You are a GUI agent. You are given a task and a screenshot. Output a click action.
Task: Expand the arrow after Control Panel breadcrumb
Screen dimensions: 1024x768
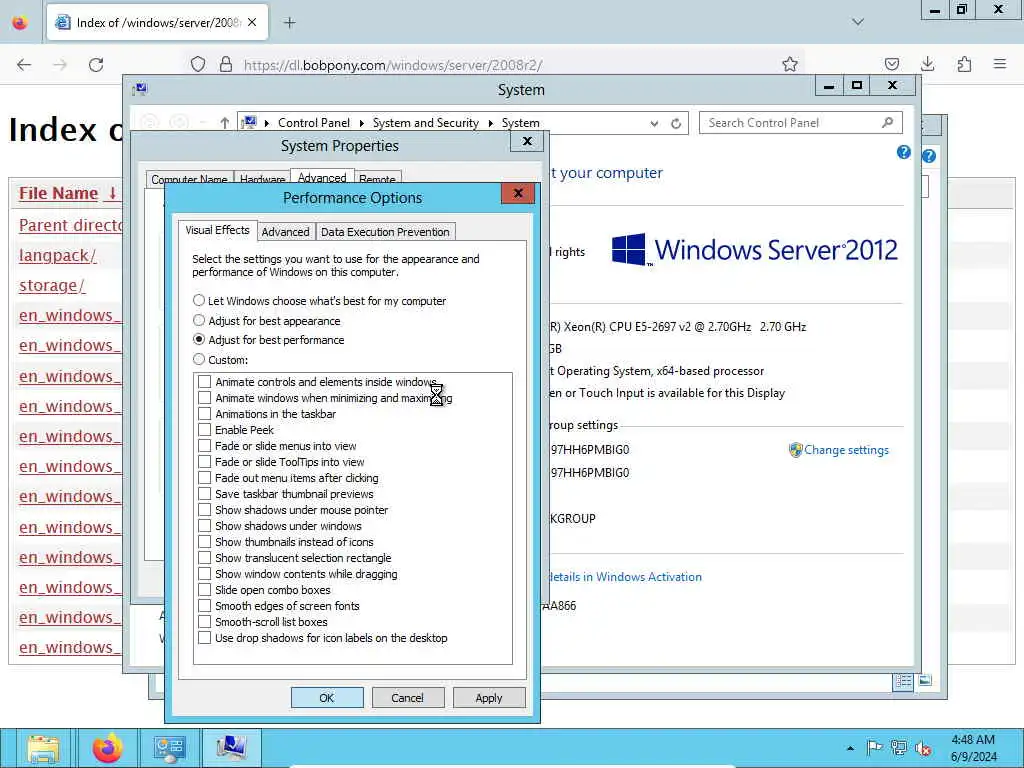[361, 123]
